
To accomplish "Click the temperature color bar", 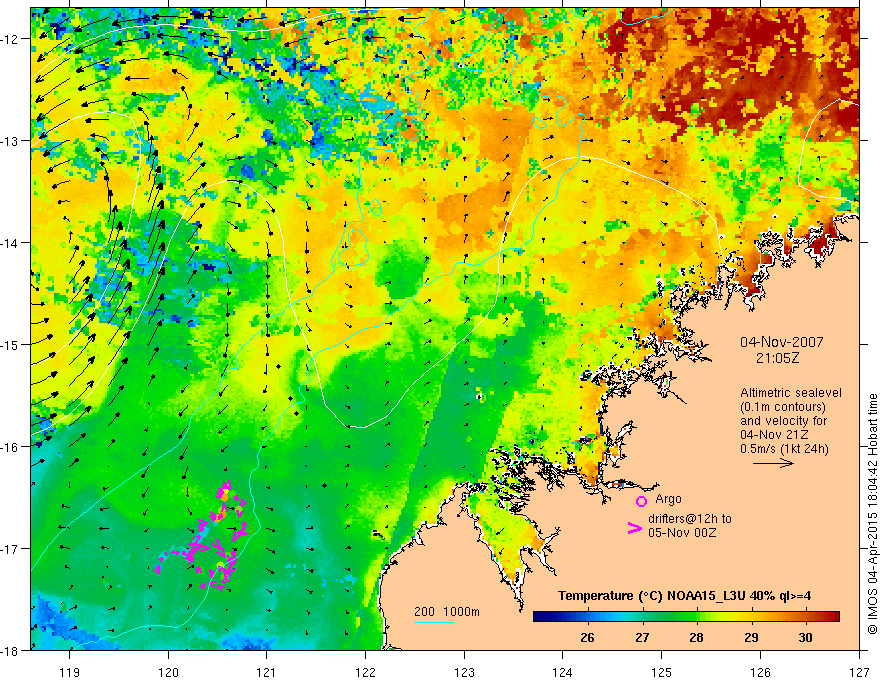I will 686,617.
